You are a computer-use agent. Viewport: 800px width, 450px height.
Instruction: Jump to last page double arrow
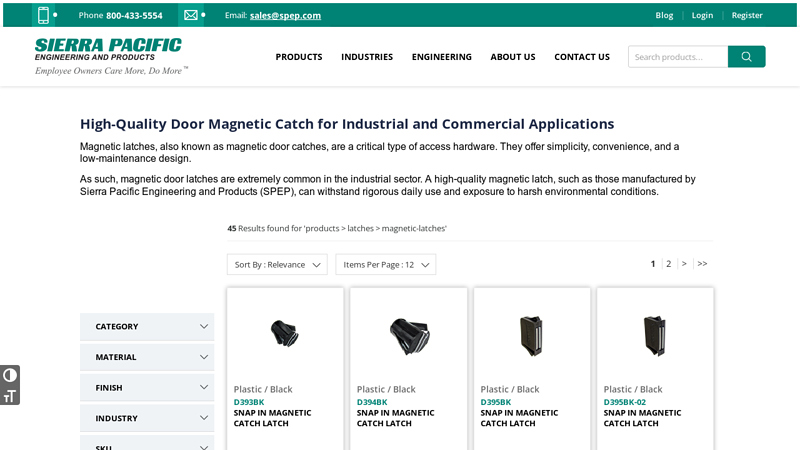pyautogui.click(x=702, y=264)
